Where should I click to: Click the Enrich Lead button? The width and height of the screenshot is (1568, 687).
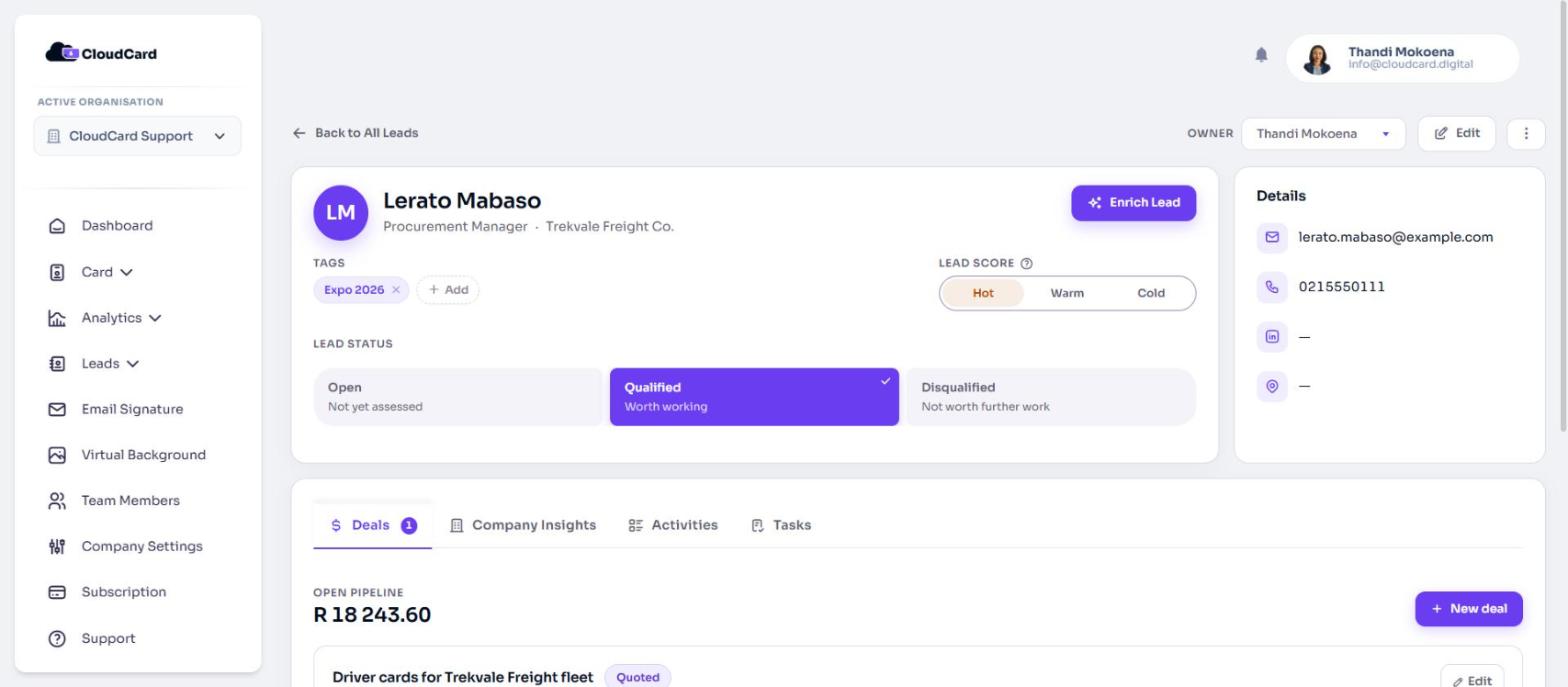tap(1133, 203)
